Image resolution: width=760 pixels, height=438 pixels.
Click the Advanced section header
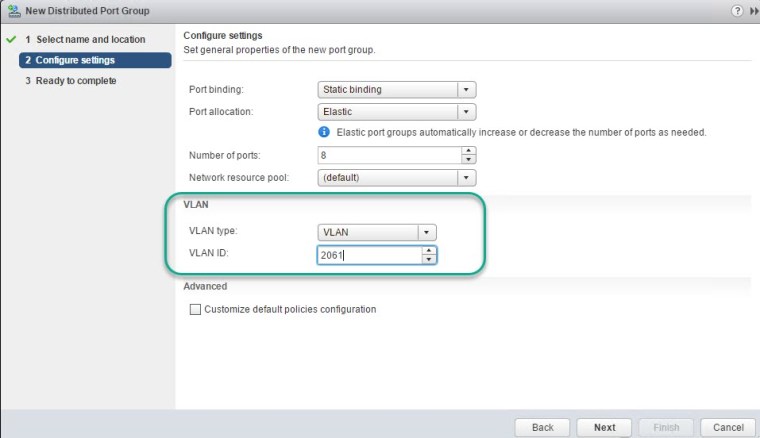205,286
